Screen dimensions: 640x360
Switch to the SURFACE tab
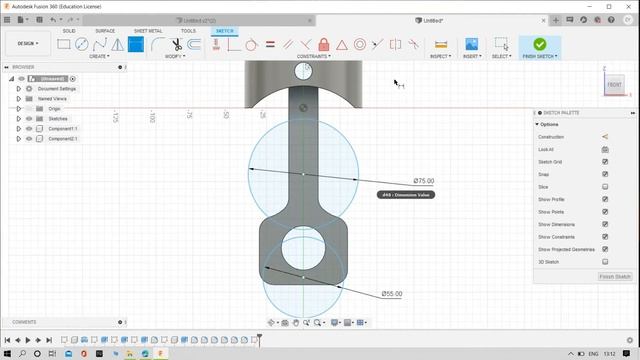(x=105, y=31)
